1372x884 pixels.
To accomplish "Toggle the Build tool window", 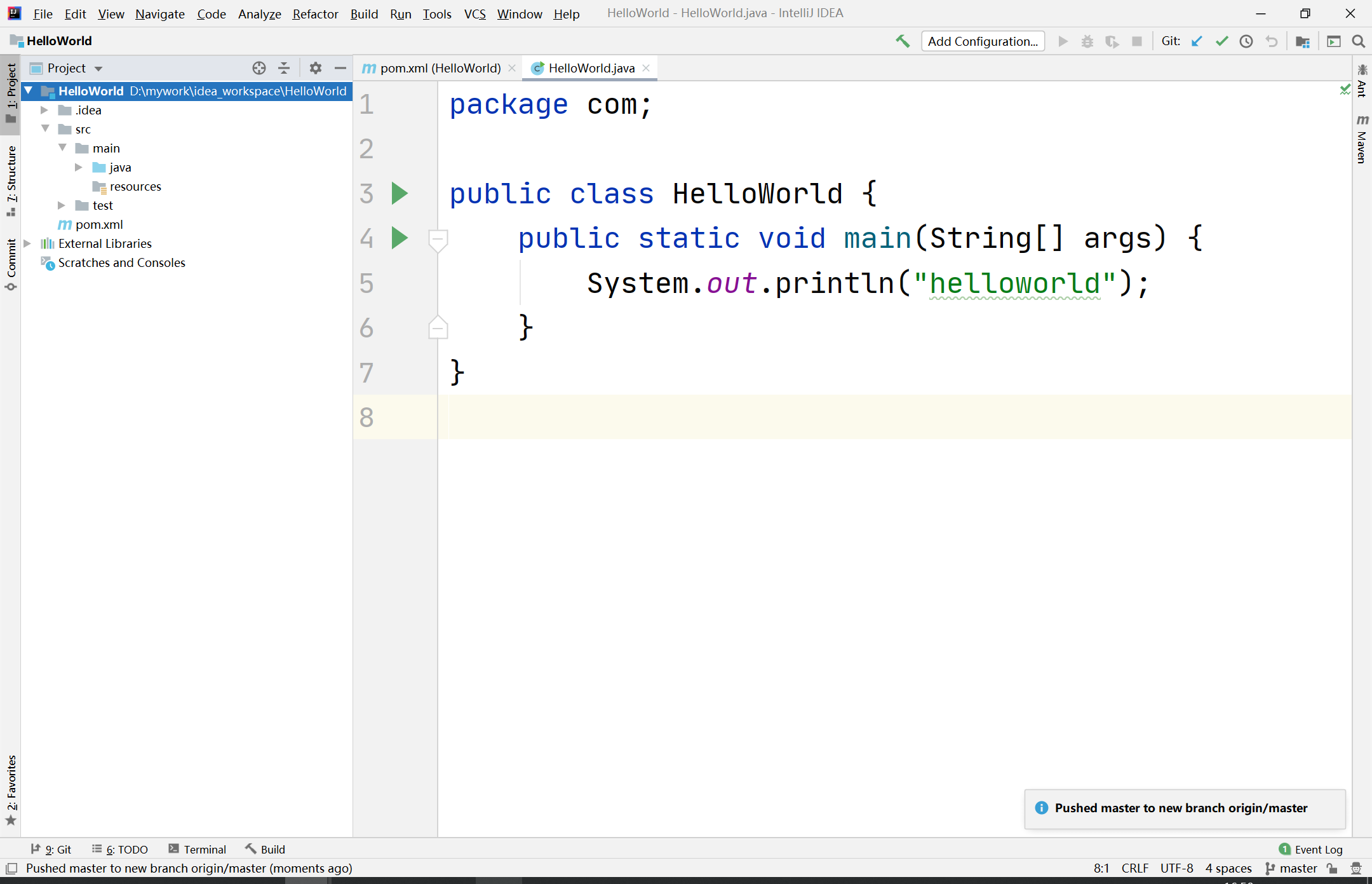I will pyautogui.click(x=265, y=849).
